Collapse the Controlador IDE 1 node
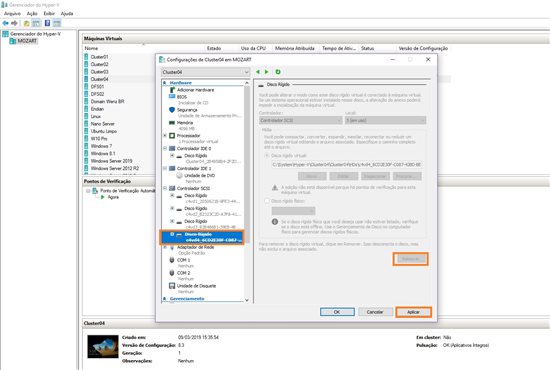550x370 pixels. click(165, 168)
